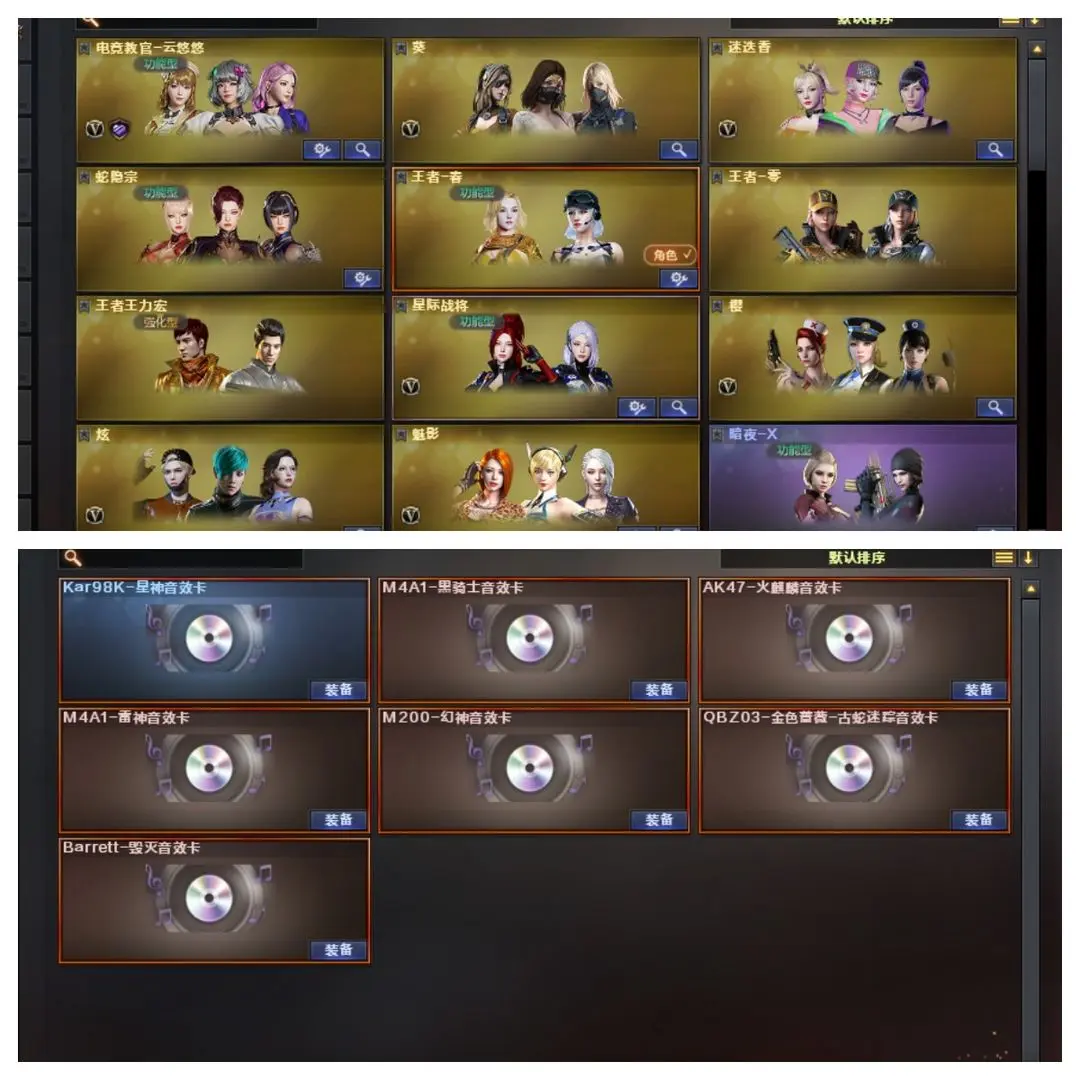
Task: Open gear settings on 电竞教官-云悠悠 card
Action: [322, 149]
